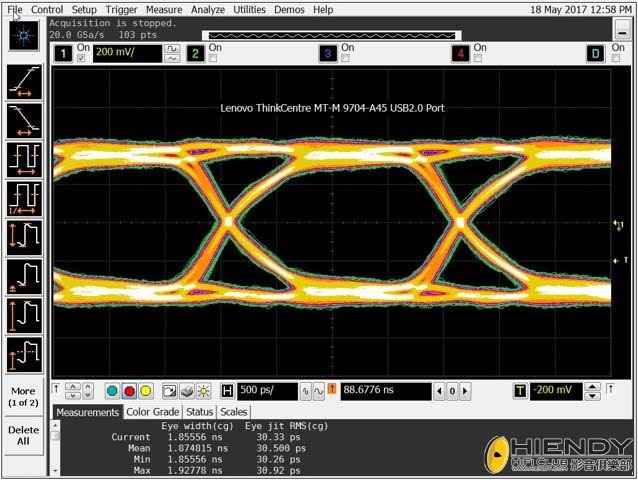Select the amplitude measurement icon
Viewport: 638px width, 480px height.
24,316
